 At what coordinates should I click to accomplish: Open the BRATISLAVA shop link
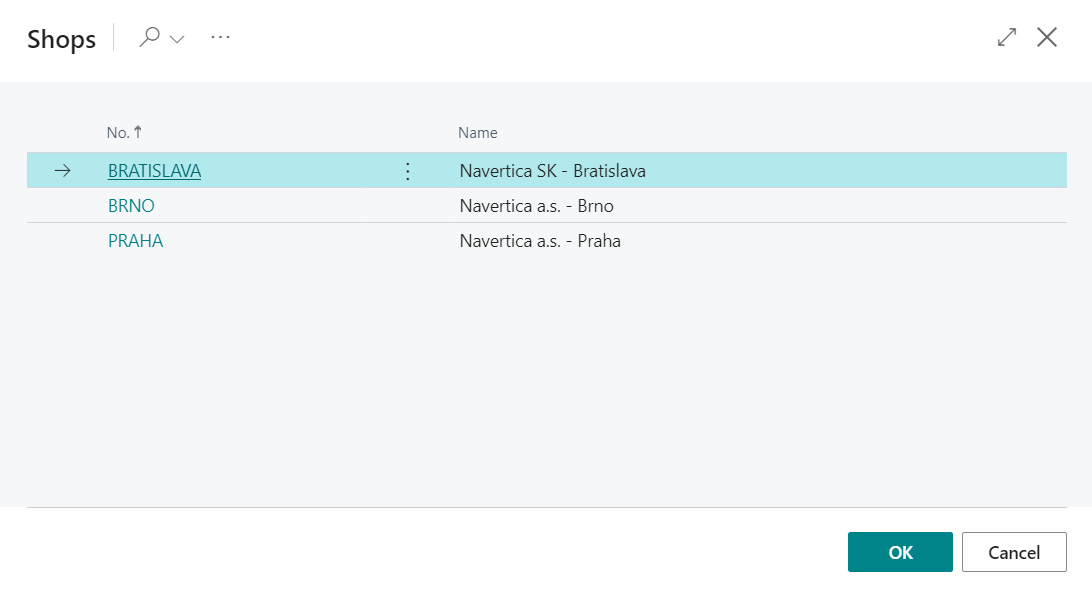click(155, 171)
